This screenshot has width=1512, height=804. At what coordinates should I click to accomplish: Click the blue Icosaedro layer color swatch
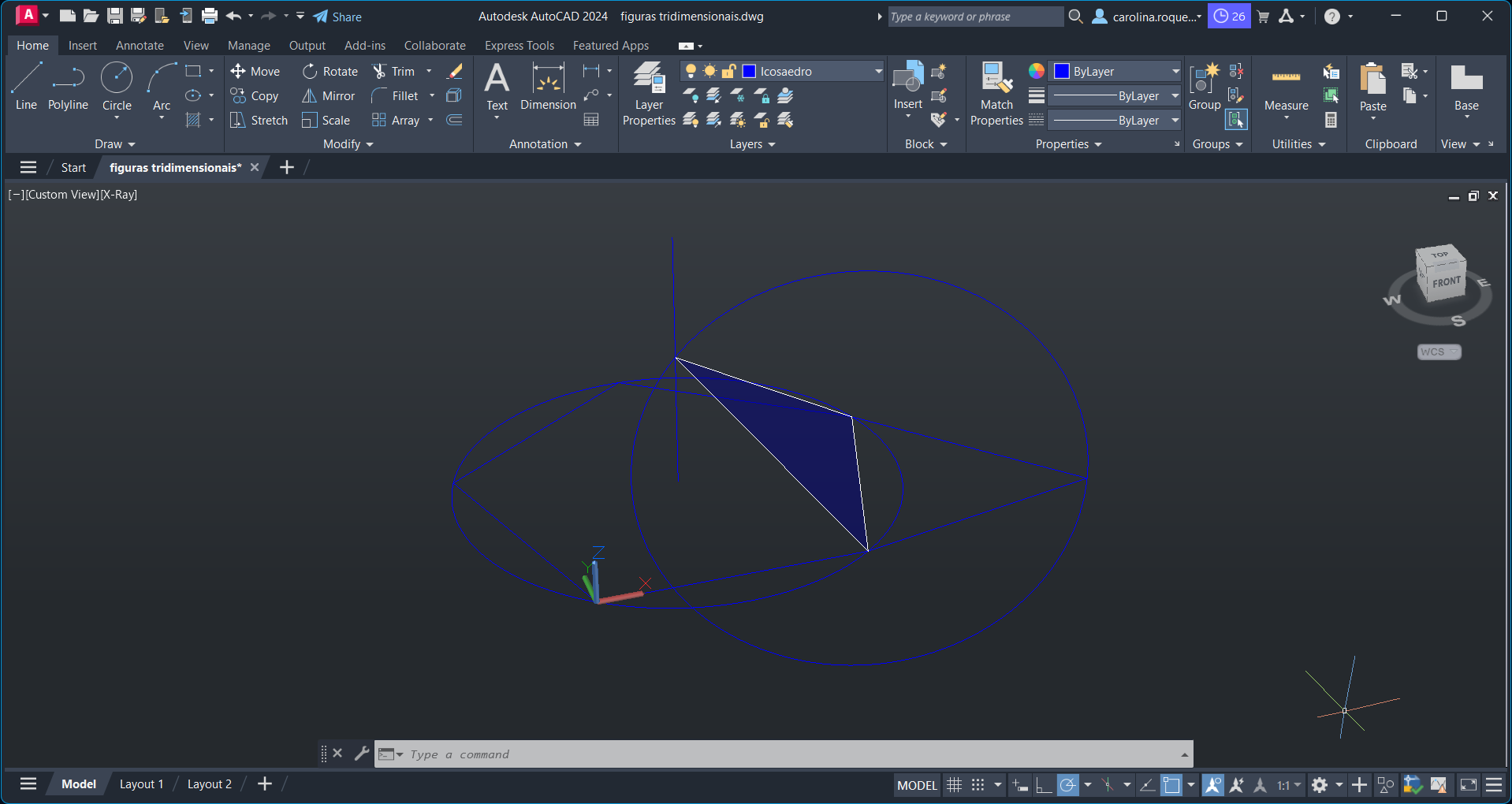click(750, 72)
